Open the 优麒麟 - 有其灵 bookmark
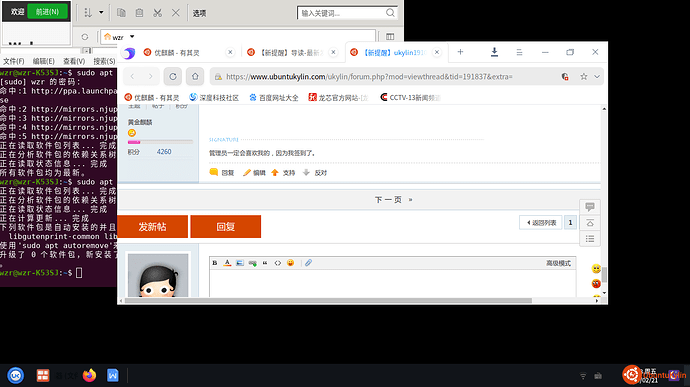 coord(152,97)
